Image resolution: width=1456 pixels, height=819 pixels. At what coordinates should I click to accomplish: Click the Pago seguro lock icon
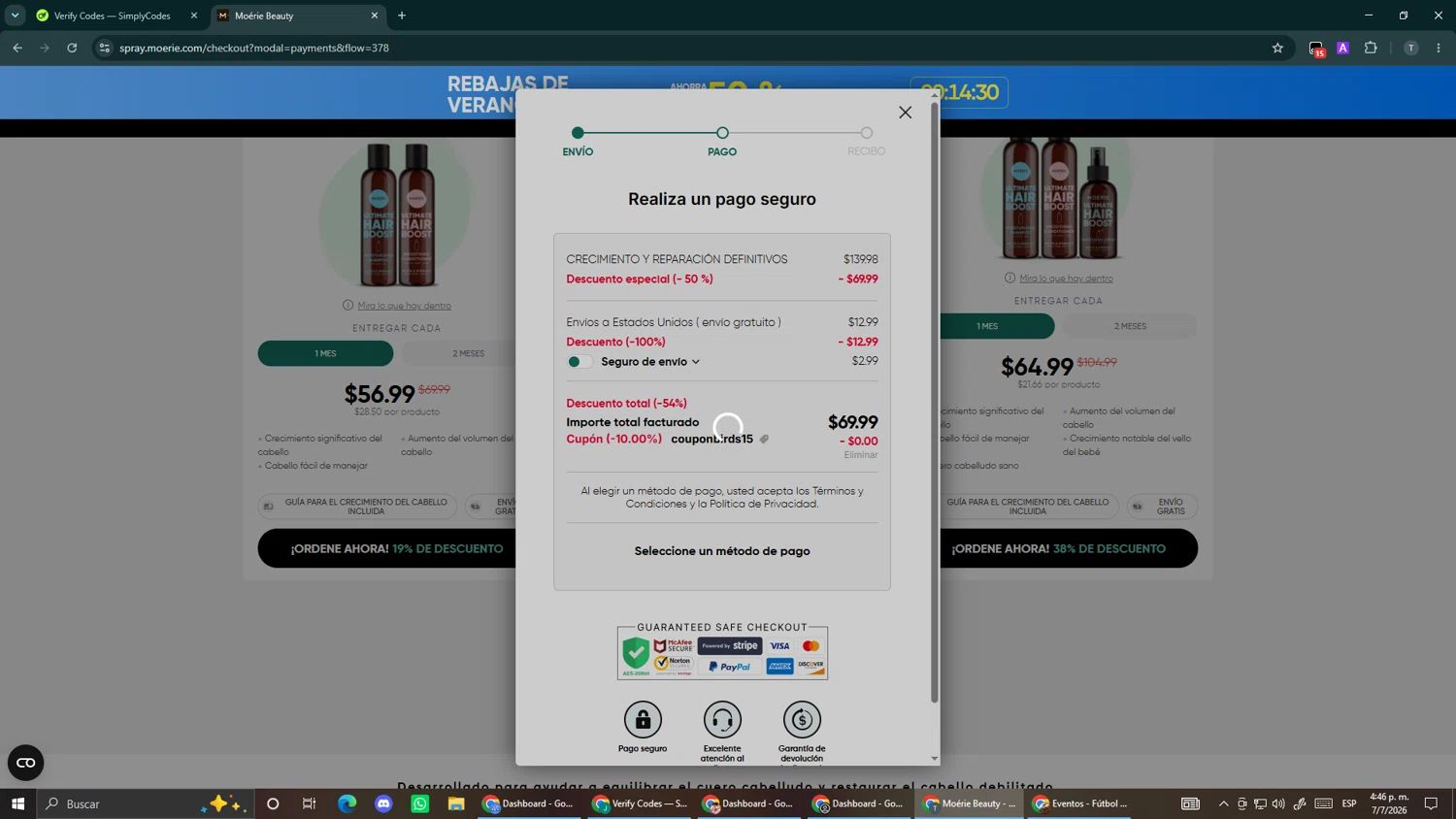[x=643, y=720]
